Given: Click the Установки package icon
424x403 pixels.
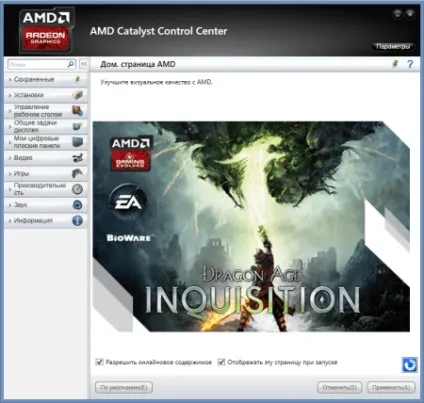Looking at the screenshot, I should tap(78, 95).
